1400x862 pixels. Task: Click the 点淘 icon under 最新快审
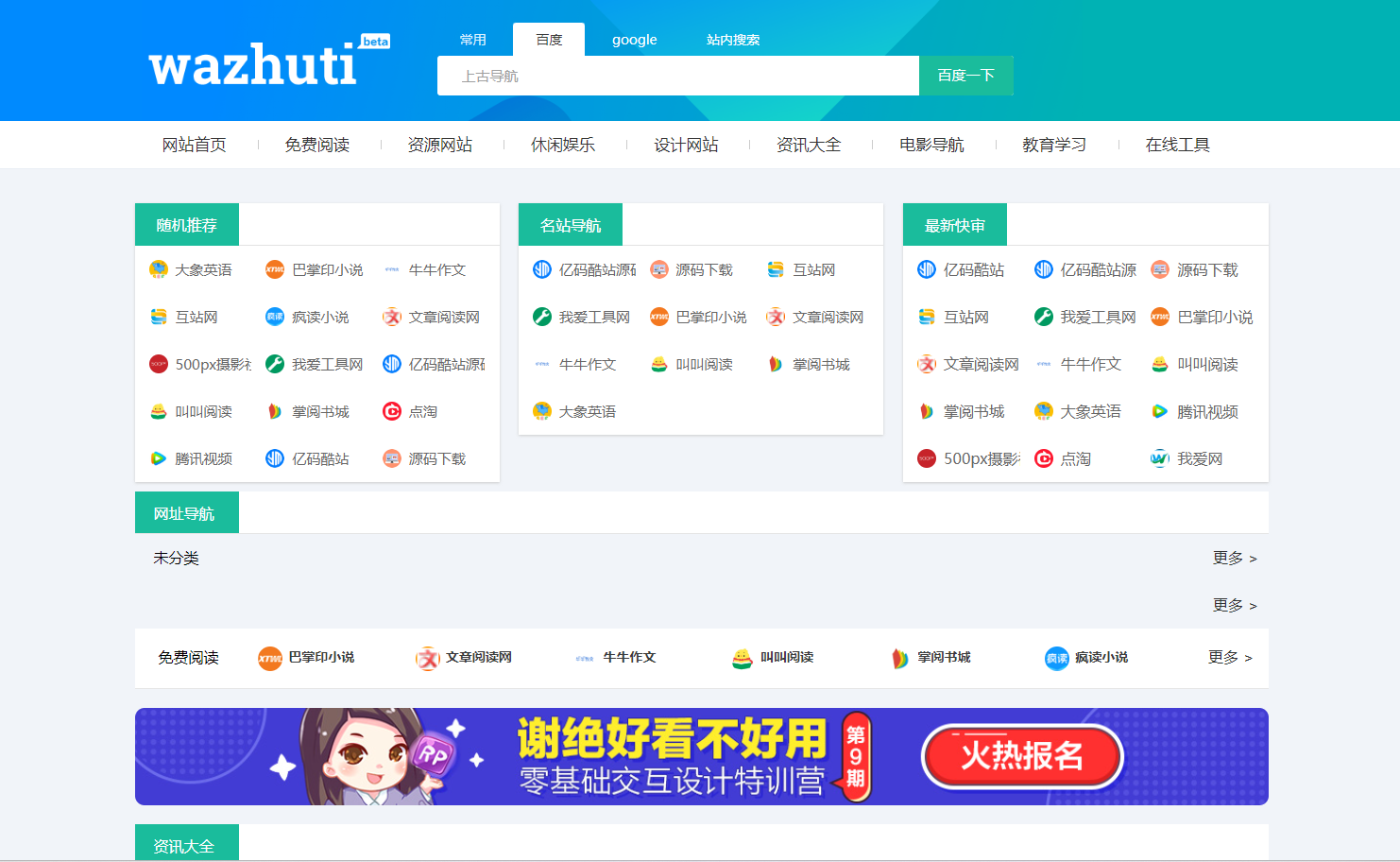pyautogui.click(x=1043, y=458)
